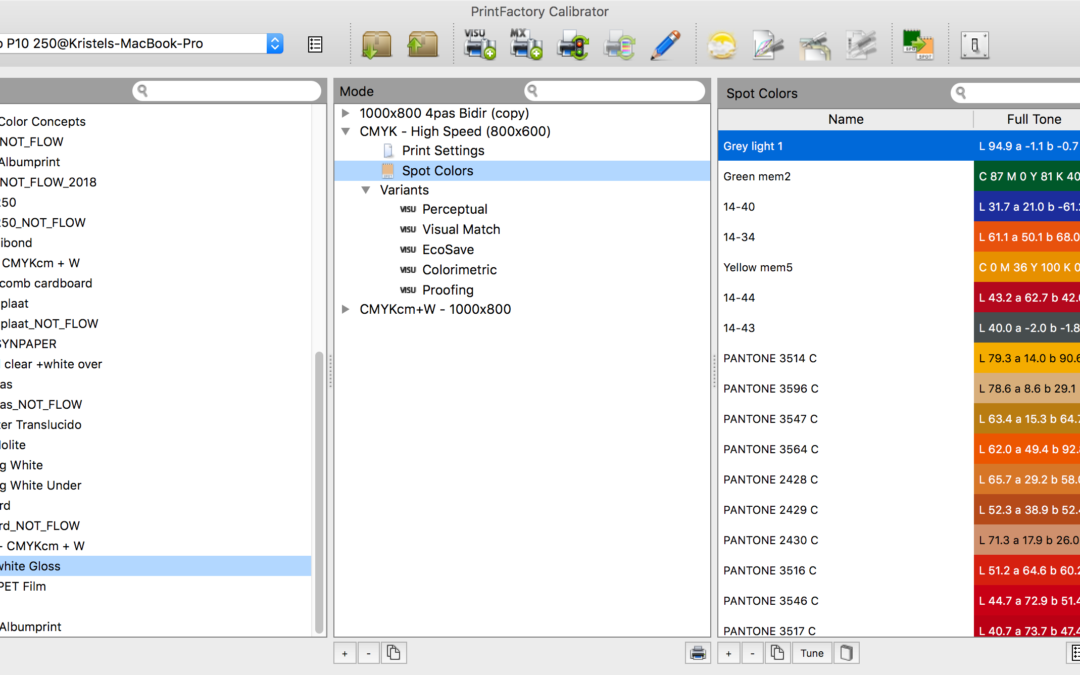Click the MX printer profile icon

[x=525, y=44]
